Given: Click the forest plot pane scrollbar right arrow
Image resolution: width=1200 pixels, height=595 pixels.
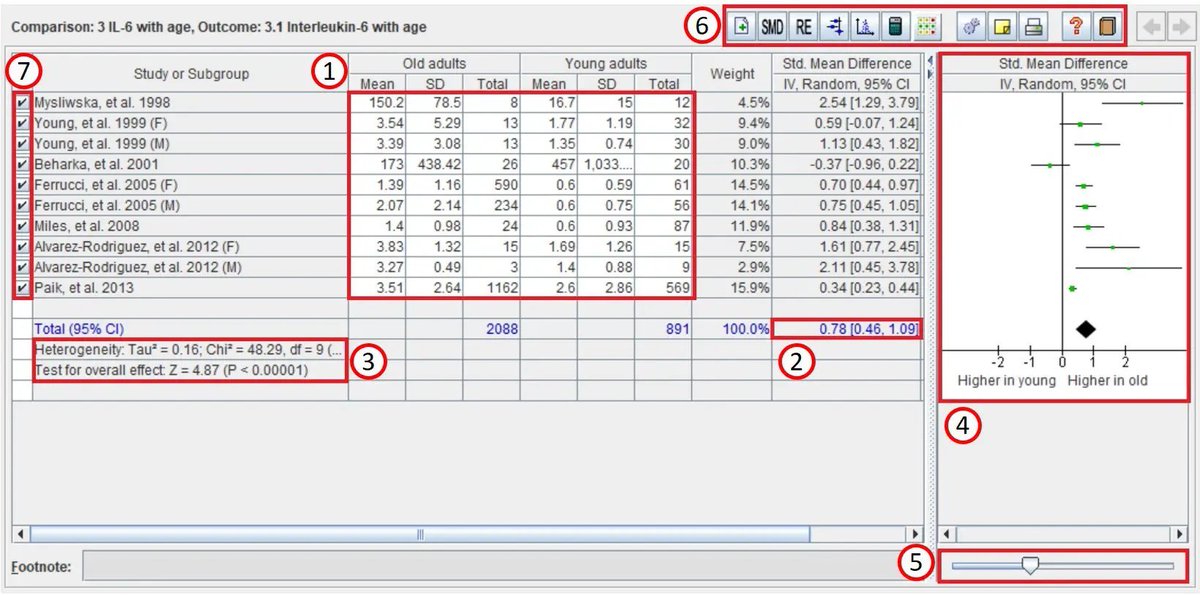Looking at the screenshot, I should tap(1179, 533).
